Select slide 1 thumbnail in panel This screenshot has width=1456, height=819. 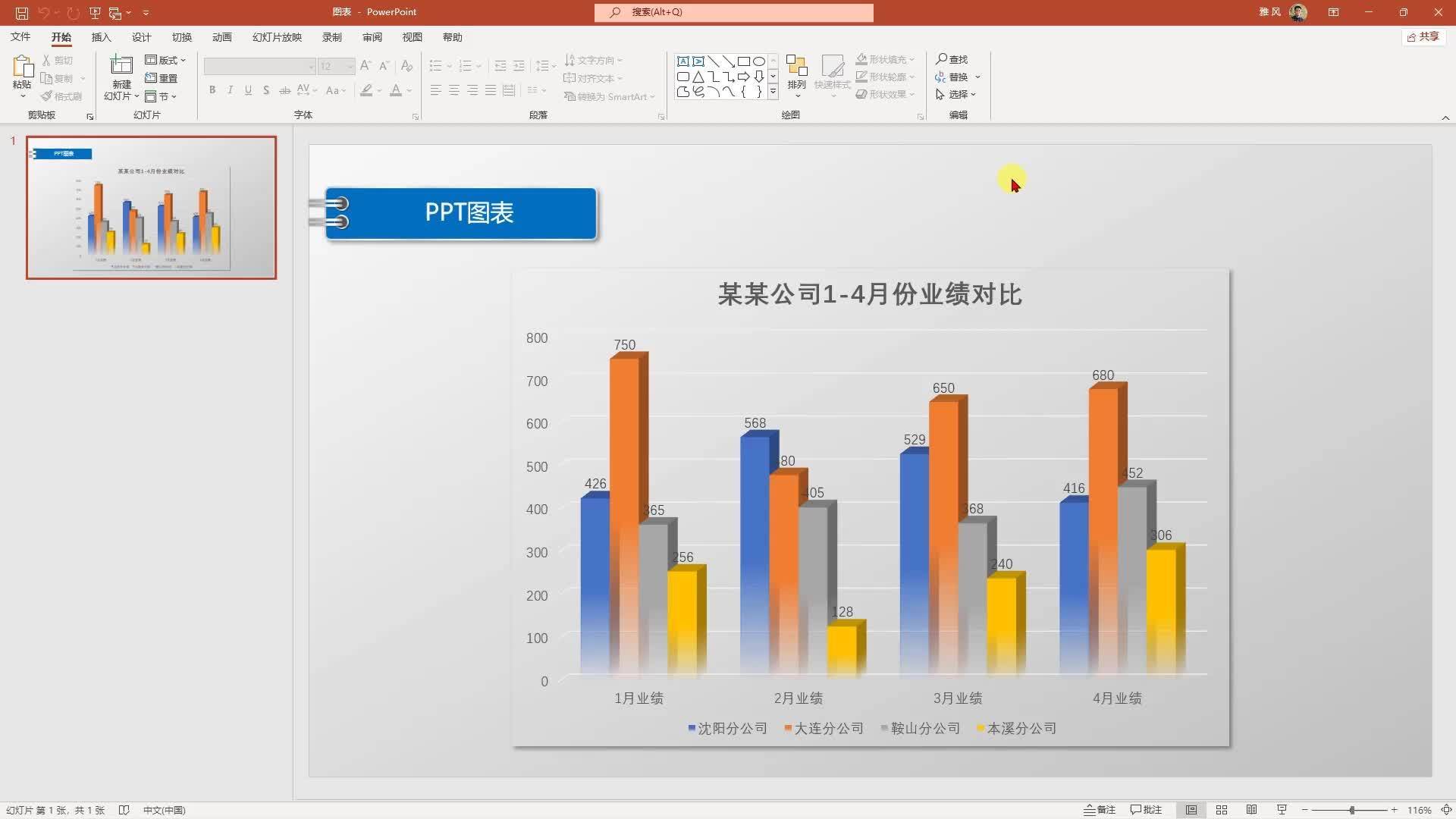click(152, 208)
